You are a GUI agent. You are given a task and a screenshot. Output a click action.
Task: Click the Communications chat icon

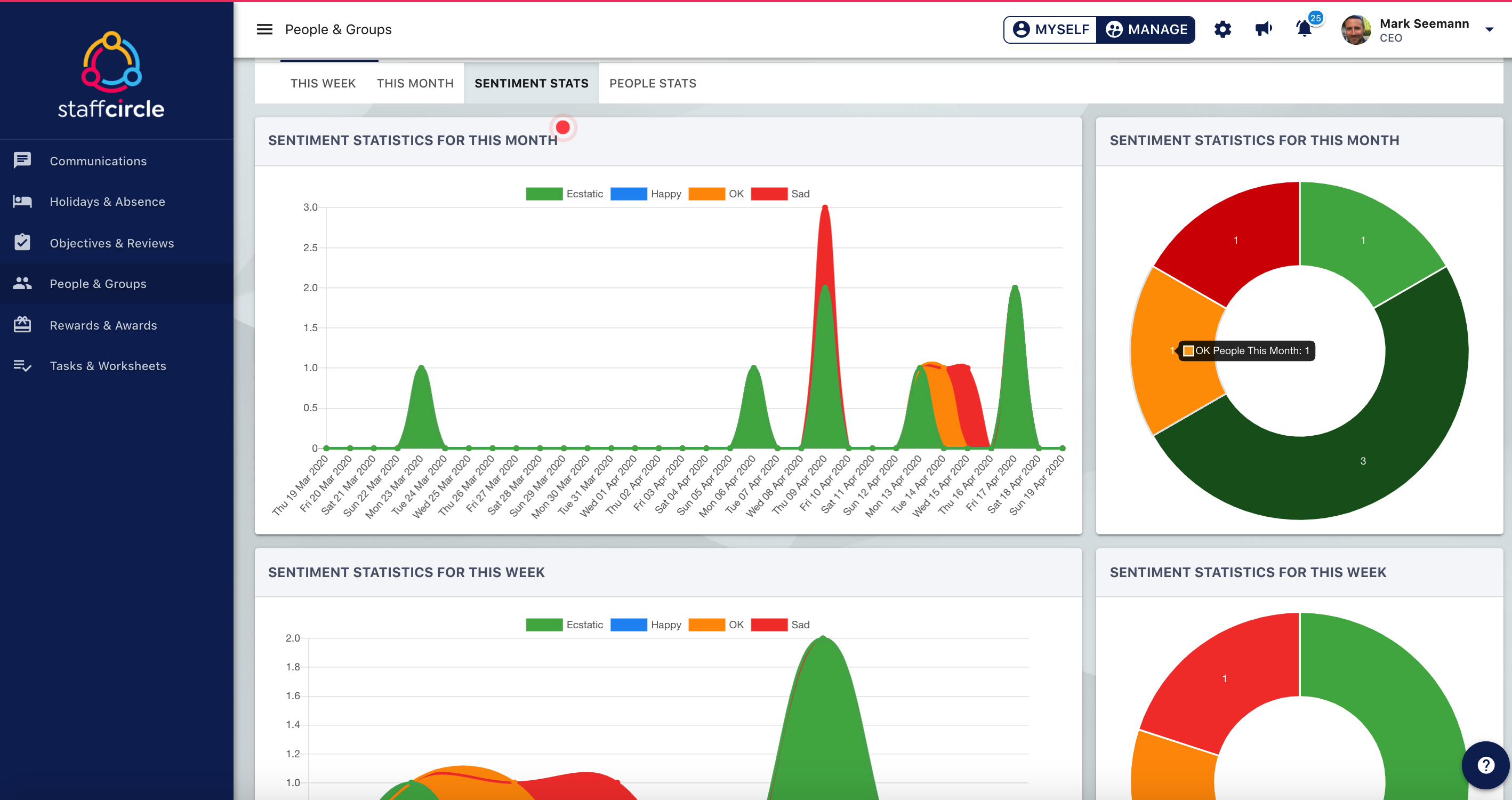[22, 161]
